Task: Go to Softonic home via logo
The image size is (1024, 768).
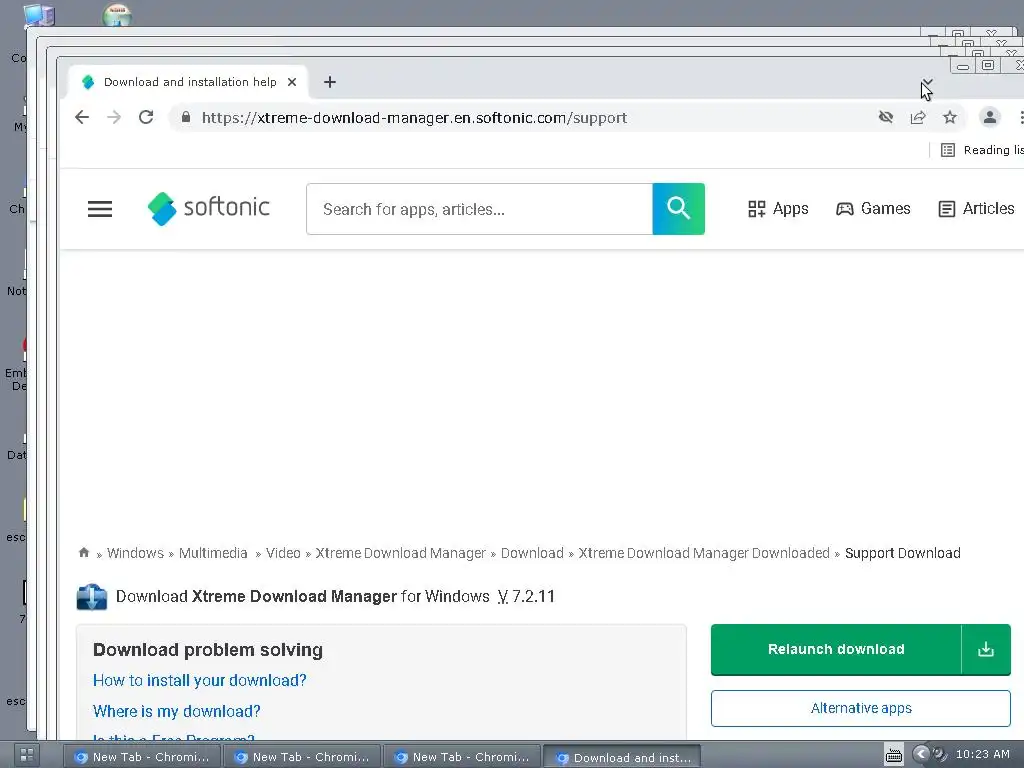Action: tap(208, 208)
